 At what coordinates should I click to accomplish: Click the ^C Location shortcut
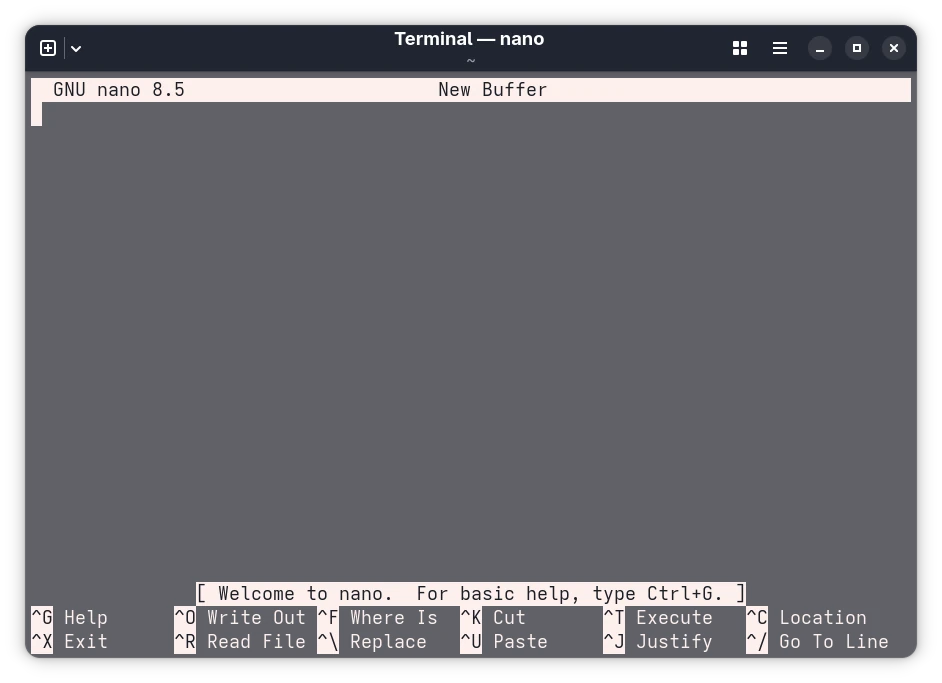pyautogui.click(x=806, y=618)
